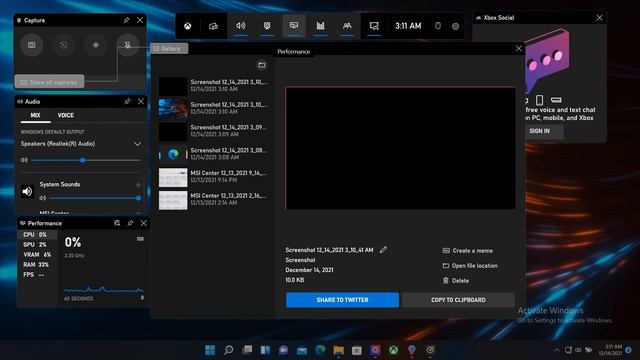Pin the Performance widget
The width and height of the screenshot is (640, 360).
tap(130, 223)
